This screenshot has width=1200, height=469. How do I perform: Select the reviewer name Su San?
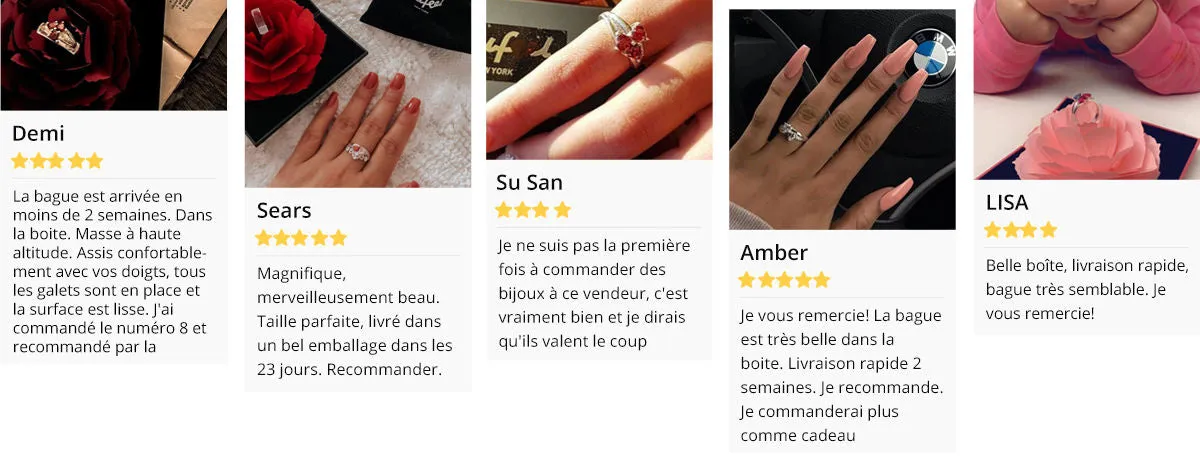(529, 183)
